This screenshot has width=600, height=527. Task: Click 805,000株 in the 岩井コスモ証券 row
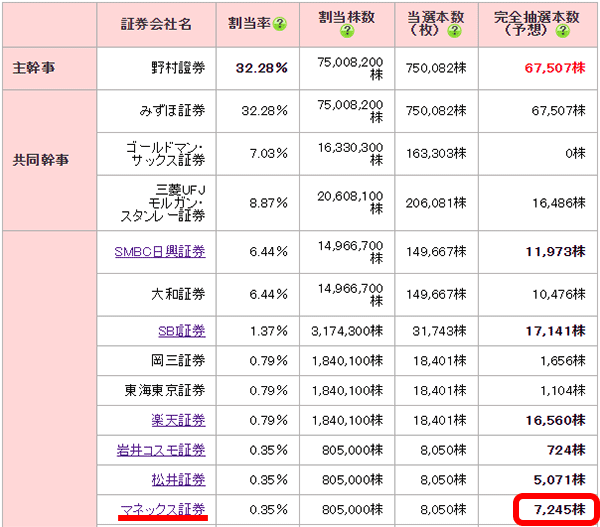pyautogui.click(x=352, y=450)
